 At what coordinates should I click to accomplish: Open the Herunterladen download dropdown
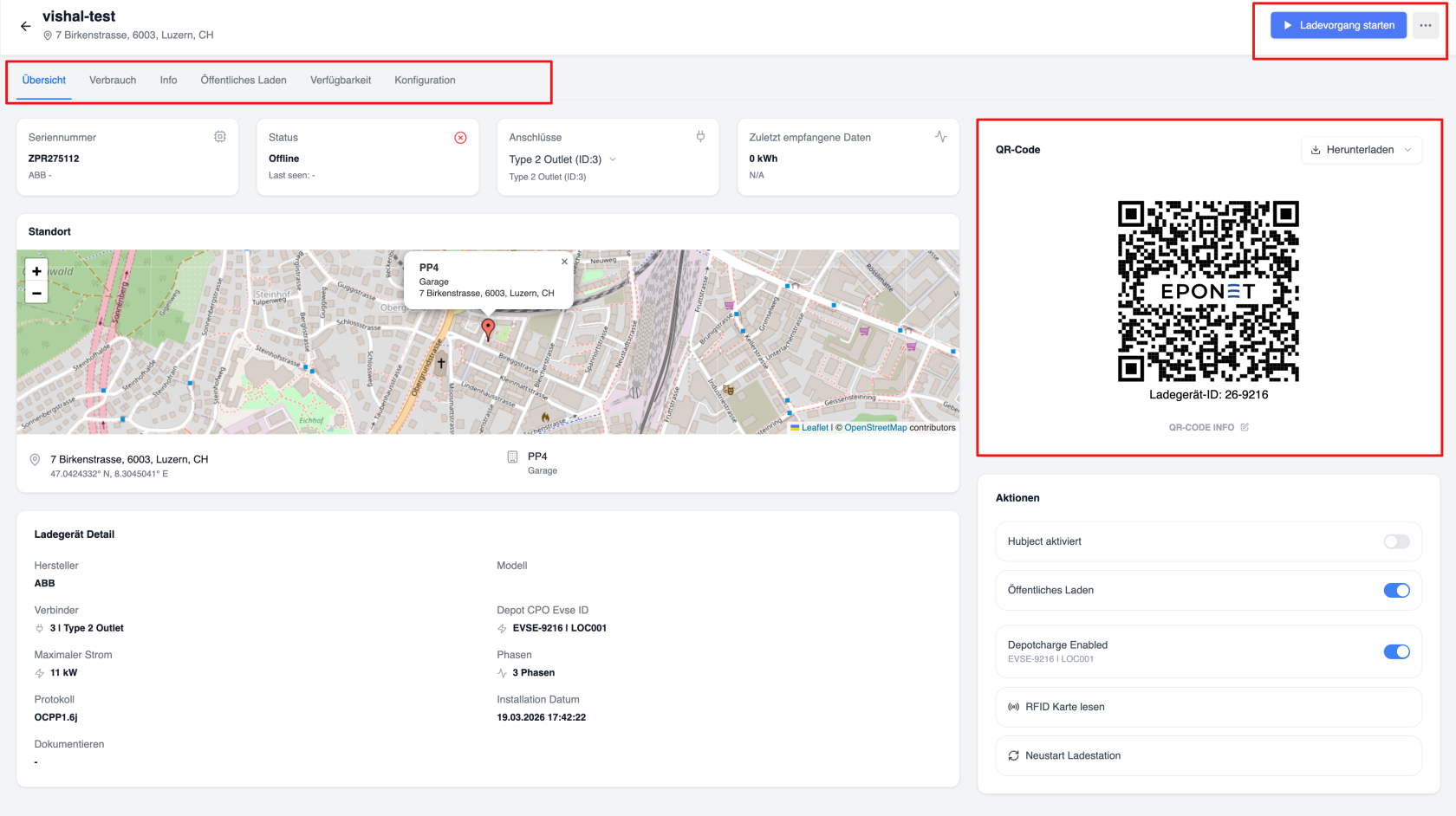pyautogui.click(x=1361, y=150)
